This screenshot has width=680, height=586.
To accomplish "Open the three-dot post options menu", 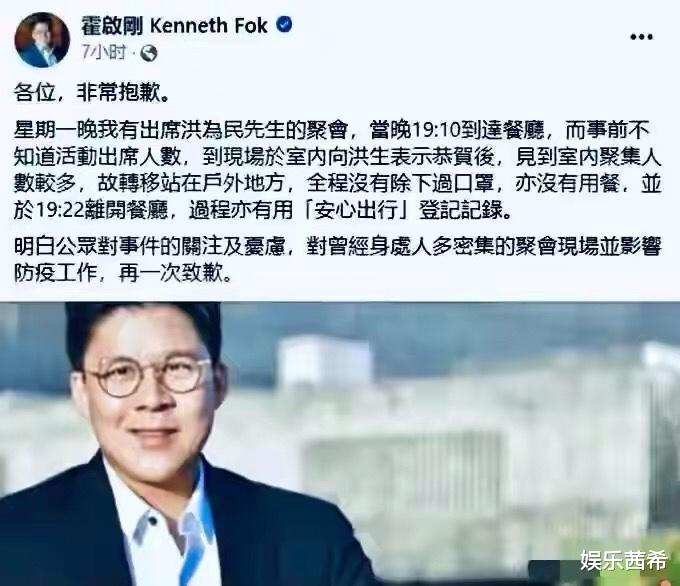I will click(641, 37).
